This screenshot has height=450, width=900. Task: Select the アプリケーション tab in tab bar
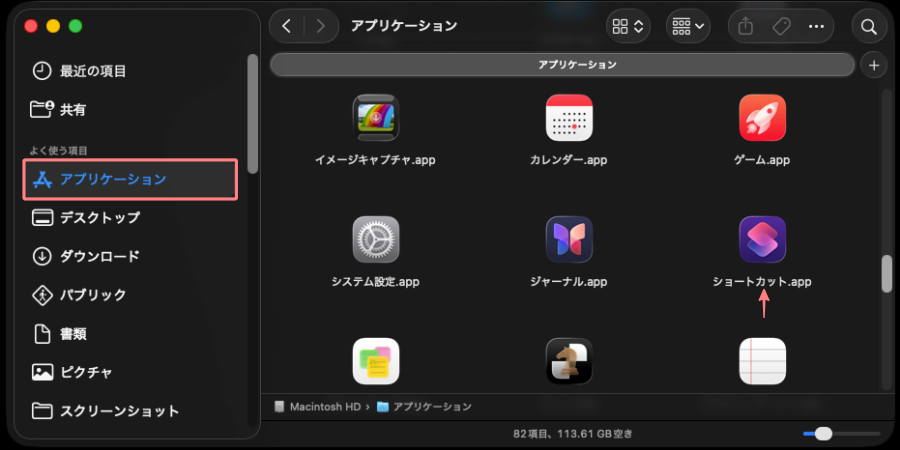coord(562,65)
